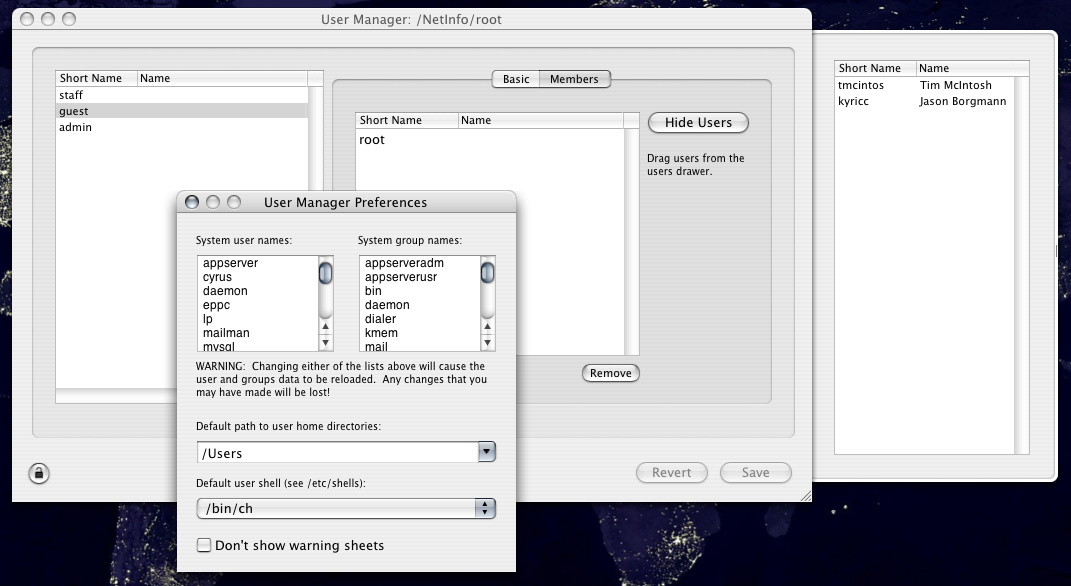Screen dimensions: 1071x586
Task: Sort users drawer by Short Name header
Action: pyautogui.click(x=875, y=68)
